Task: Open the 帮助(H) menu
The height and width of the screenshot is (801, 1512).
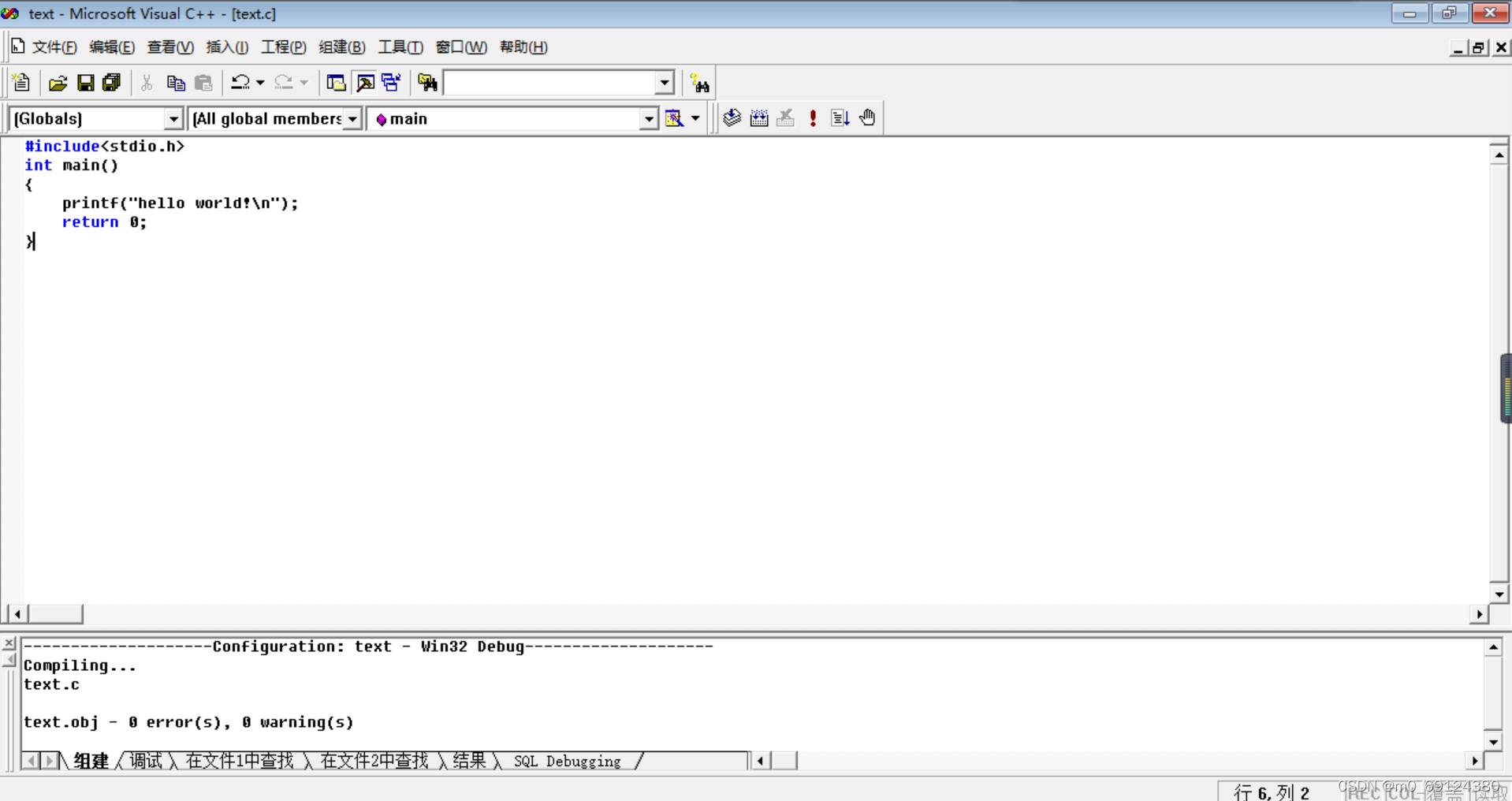Action: point(523,47)
